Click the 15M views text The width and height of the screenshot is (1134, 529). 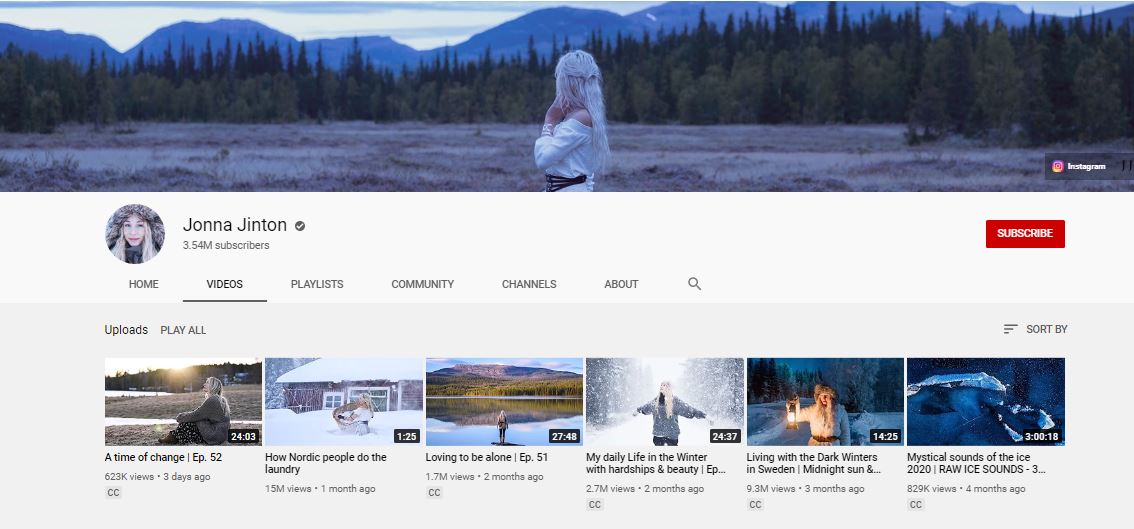pos(289,488)
